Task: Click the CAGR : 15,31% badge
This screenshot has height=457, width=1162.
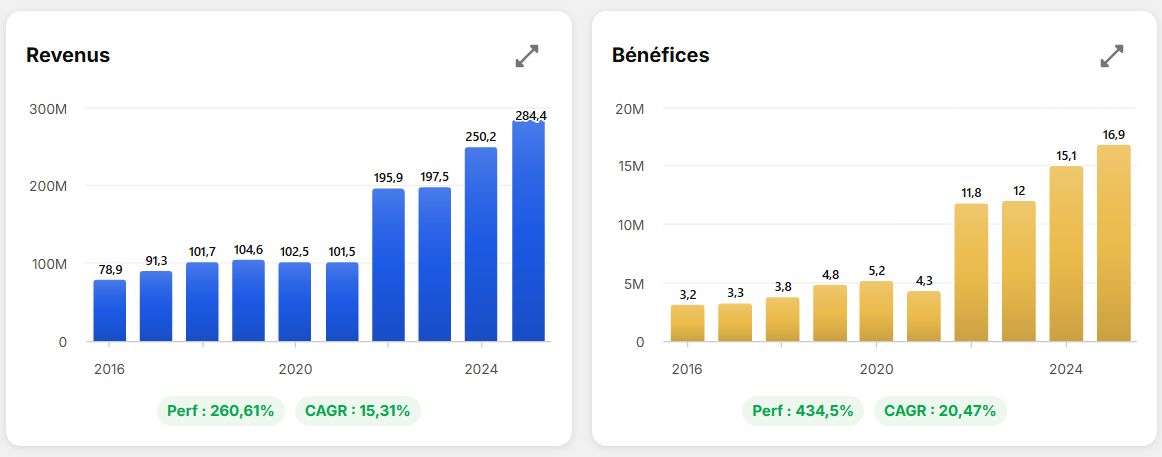Action: (357, 411)
